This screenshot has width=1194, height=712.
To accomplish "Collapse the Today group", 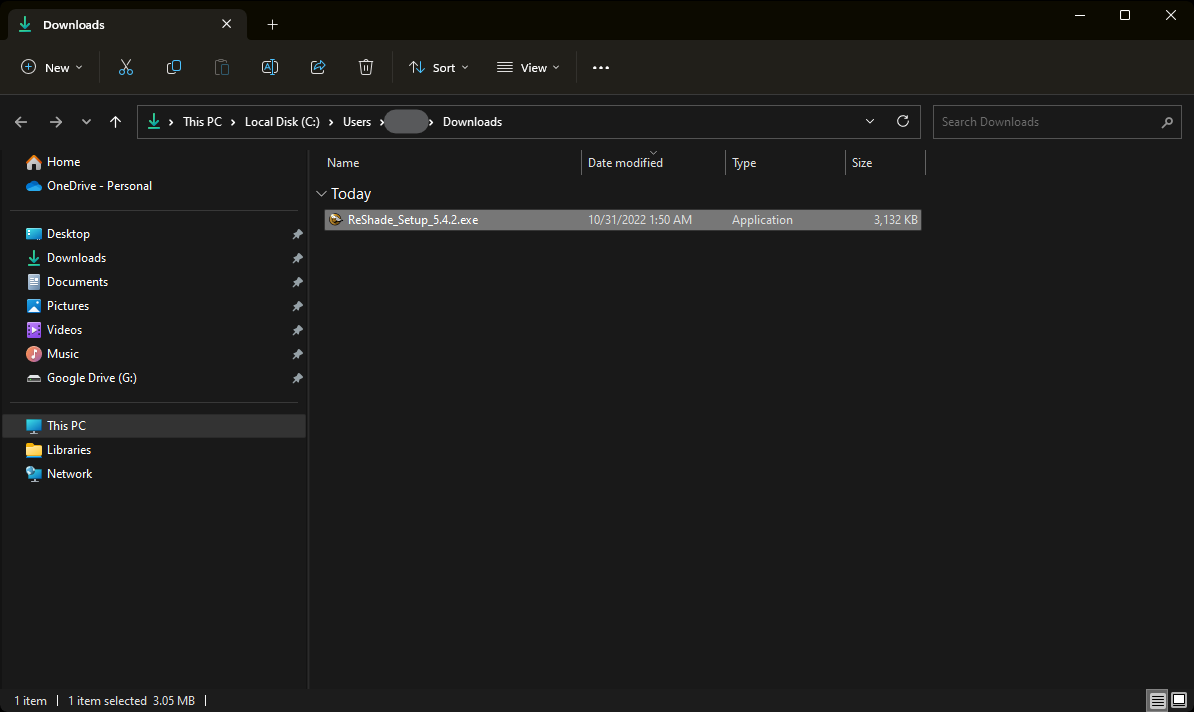I will tap(321, 194).
